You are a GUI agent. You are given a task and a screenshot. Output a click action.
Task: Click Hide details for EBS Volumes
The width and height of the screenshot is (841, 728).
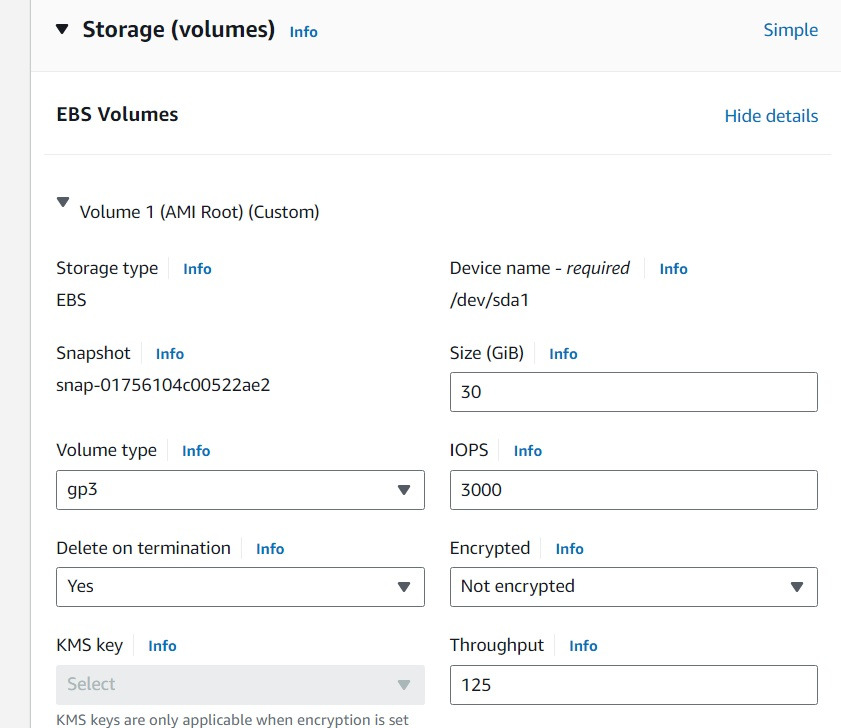coord(771,116)
